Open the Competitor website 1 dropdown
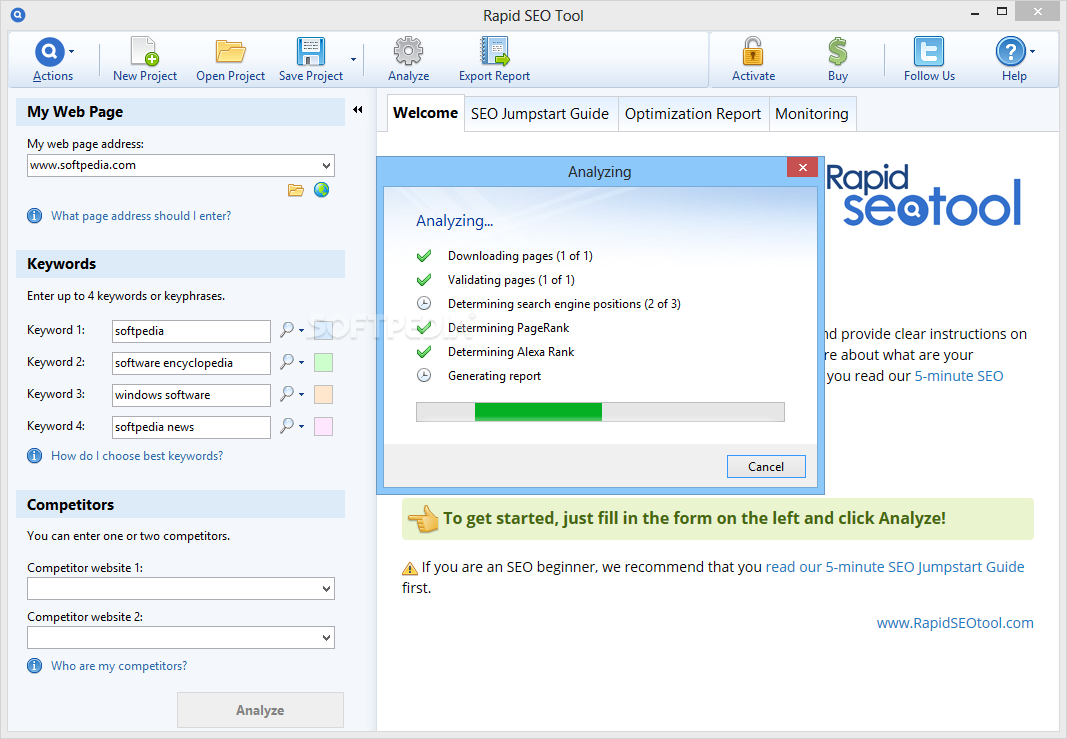This screenshot has height=739, width=1067. (327, 589)
